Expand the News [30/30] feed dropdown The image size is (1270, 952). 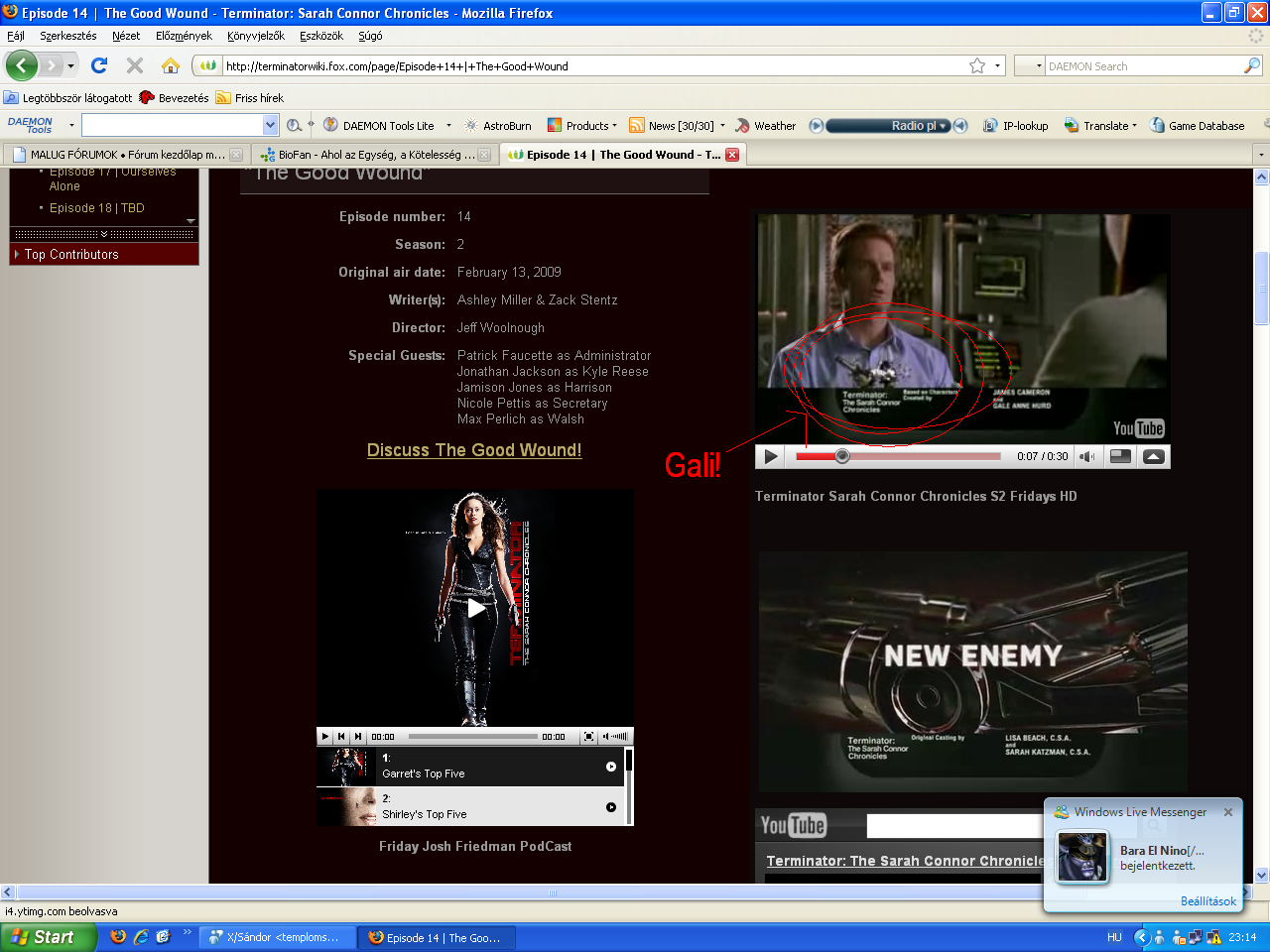pyautogui.click(x=722, y=126)
